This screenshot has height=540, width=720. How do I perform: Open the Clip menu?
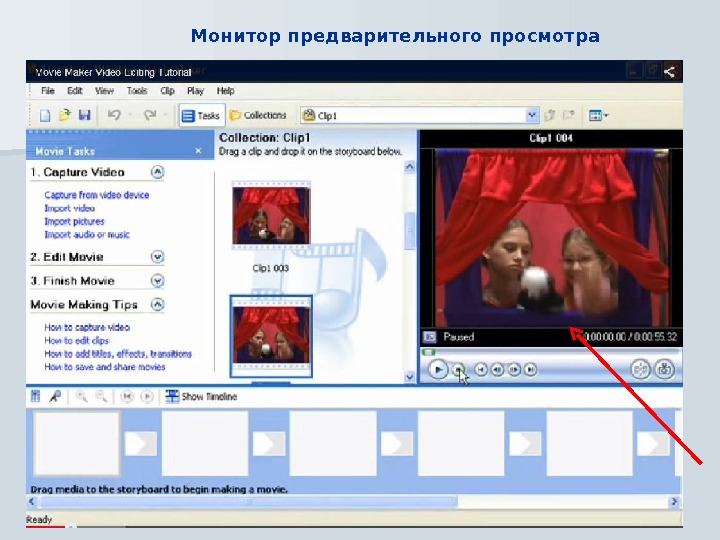tap(167, 91)
